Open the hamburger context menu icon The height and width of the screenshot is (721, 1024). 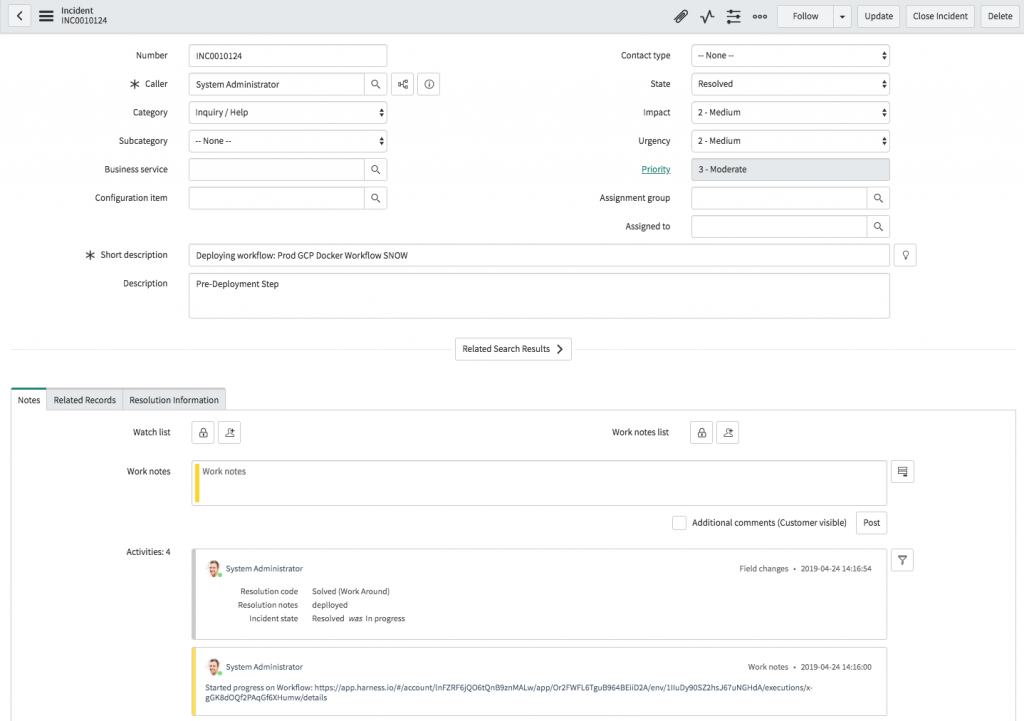tap(46, 16)
